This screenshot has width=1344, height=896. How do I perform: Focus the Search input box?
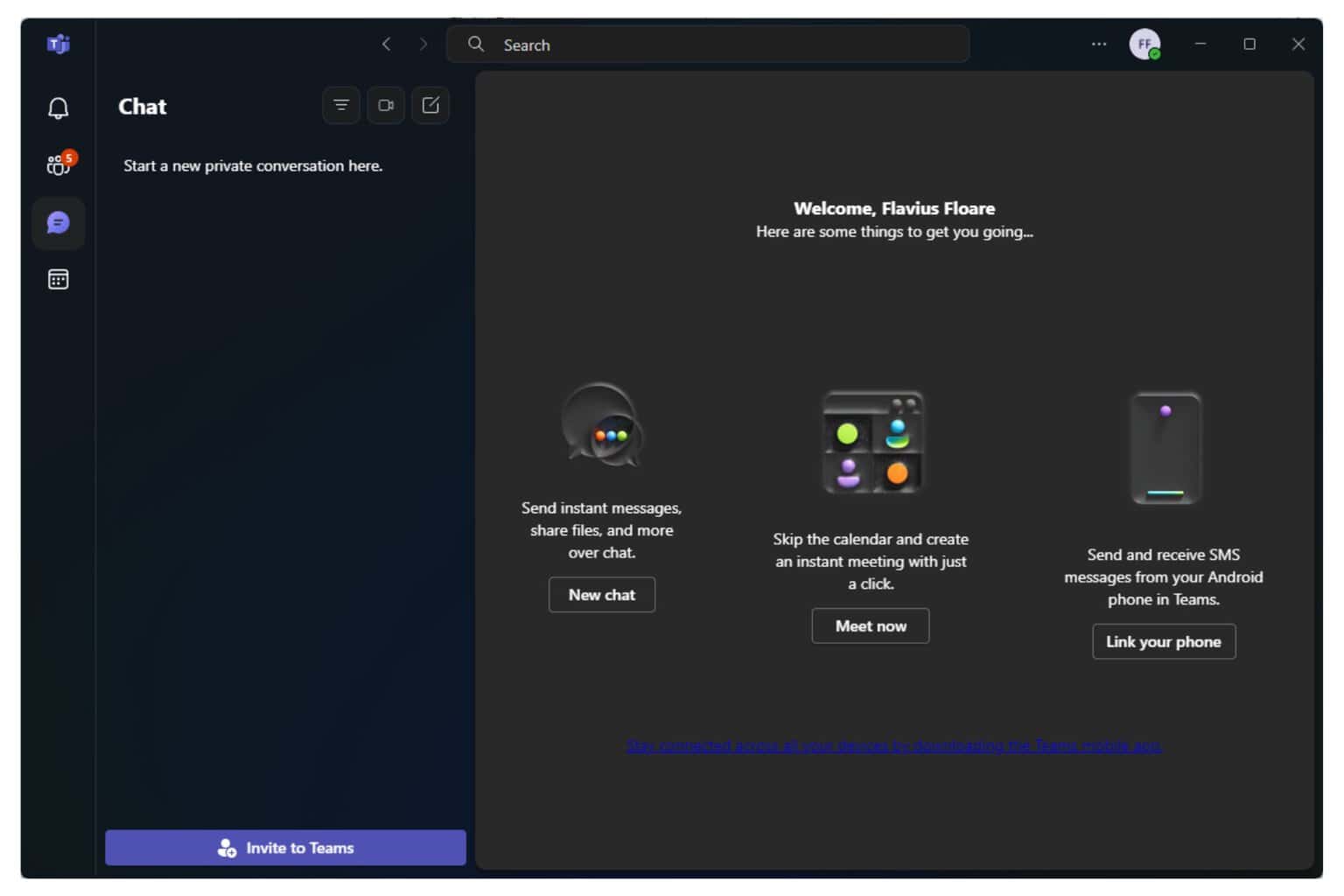[707, 44]
